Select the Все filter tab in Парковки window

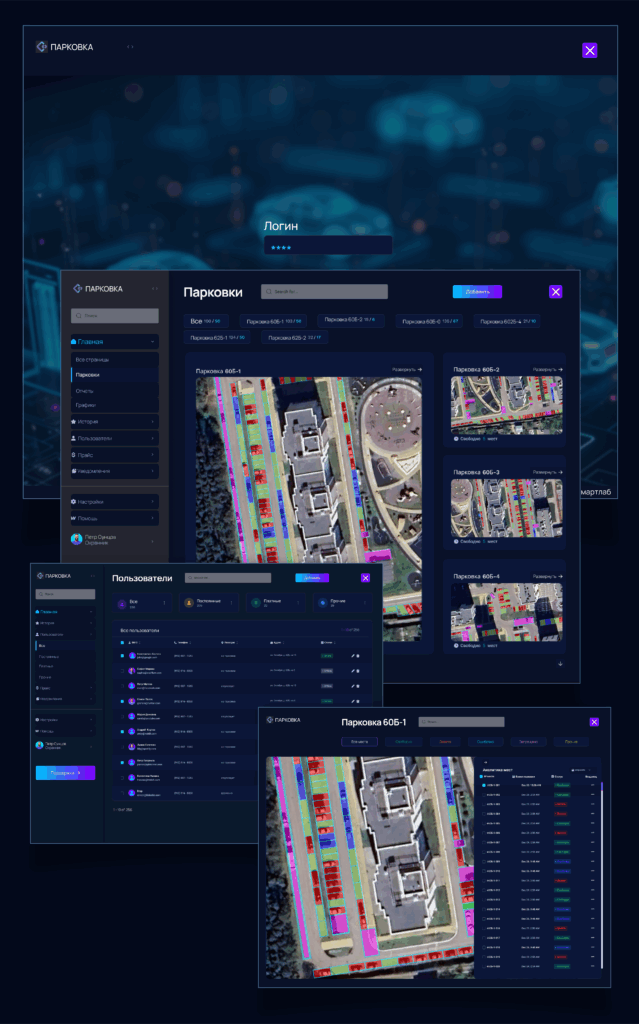pyautogui.click(x=206, y=321)
